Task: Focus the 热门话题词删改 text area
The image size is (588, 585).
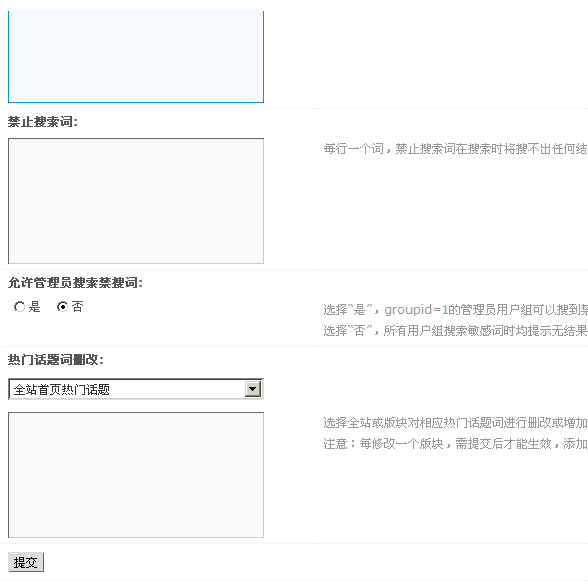Action: [x=136, y=475]
